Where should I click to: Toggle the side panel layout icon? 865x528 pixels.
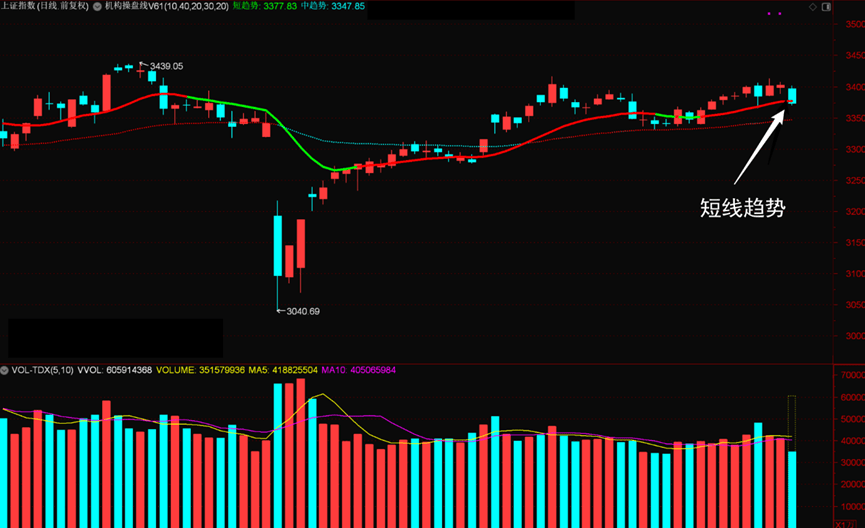point(826,7)
